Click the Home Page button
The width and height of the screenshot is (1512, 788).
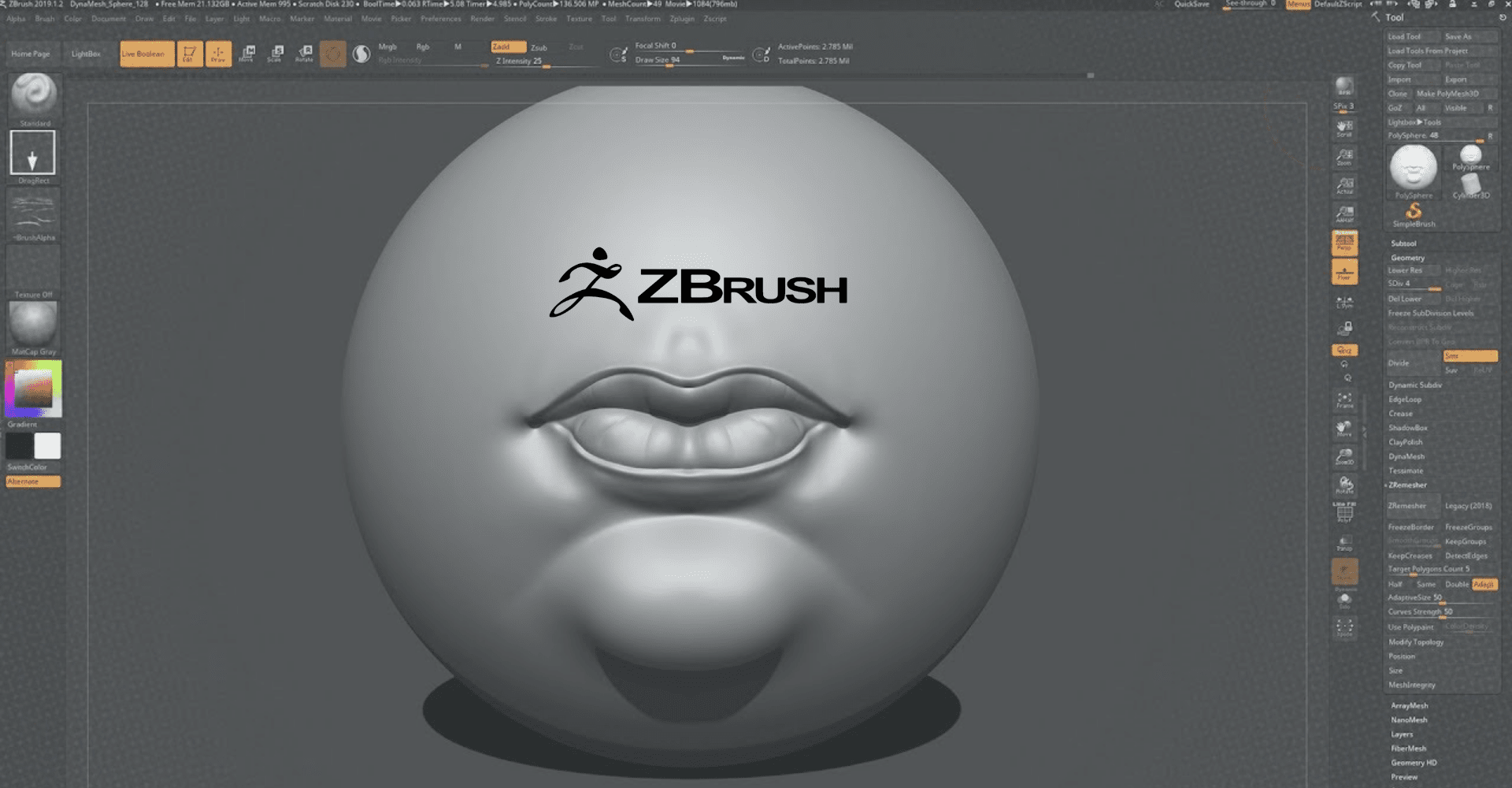31,54
